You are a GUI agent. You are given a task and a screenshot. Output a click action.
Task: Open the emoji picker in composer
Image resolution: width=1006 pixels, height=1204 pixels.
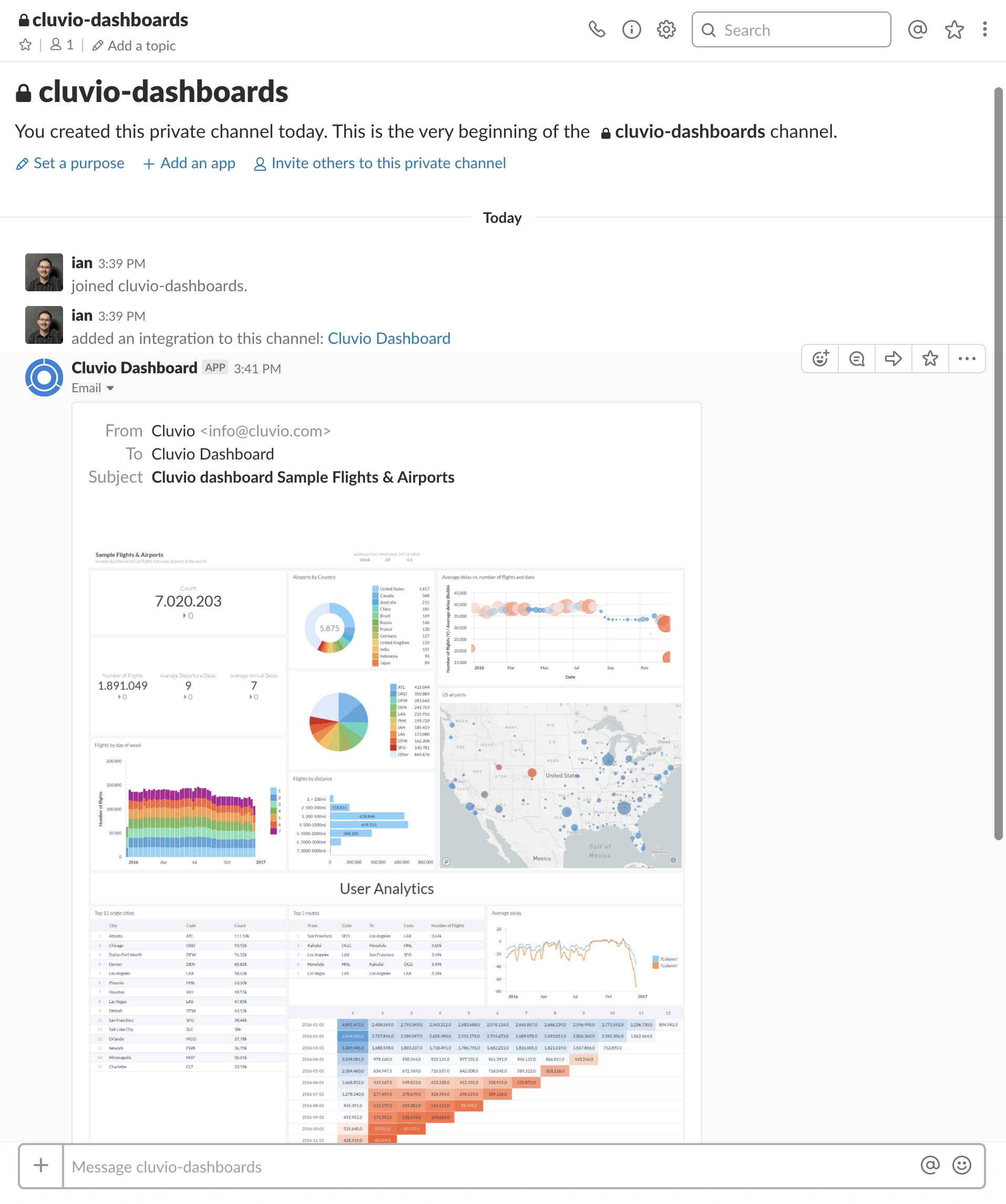pos(961,1166)
